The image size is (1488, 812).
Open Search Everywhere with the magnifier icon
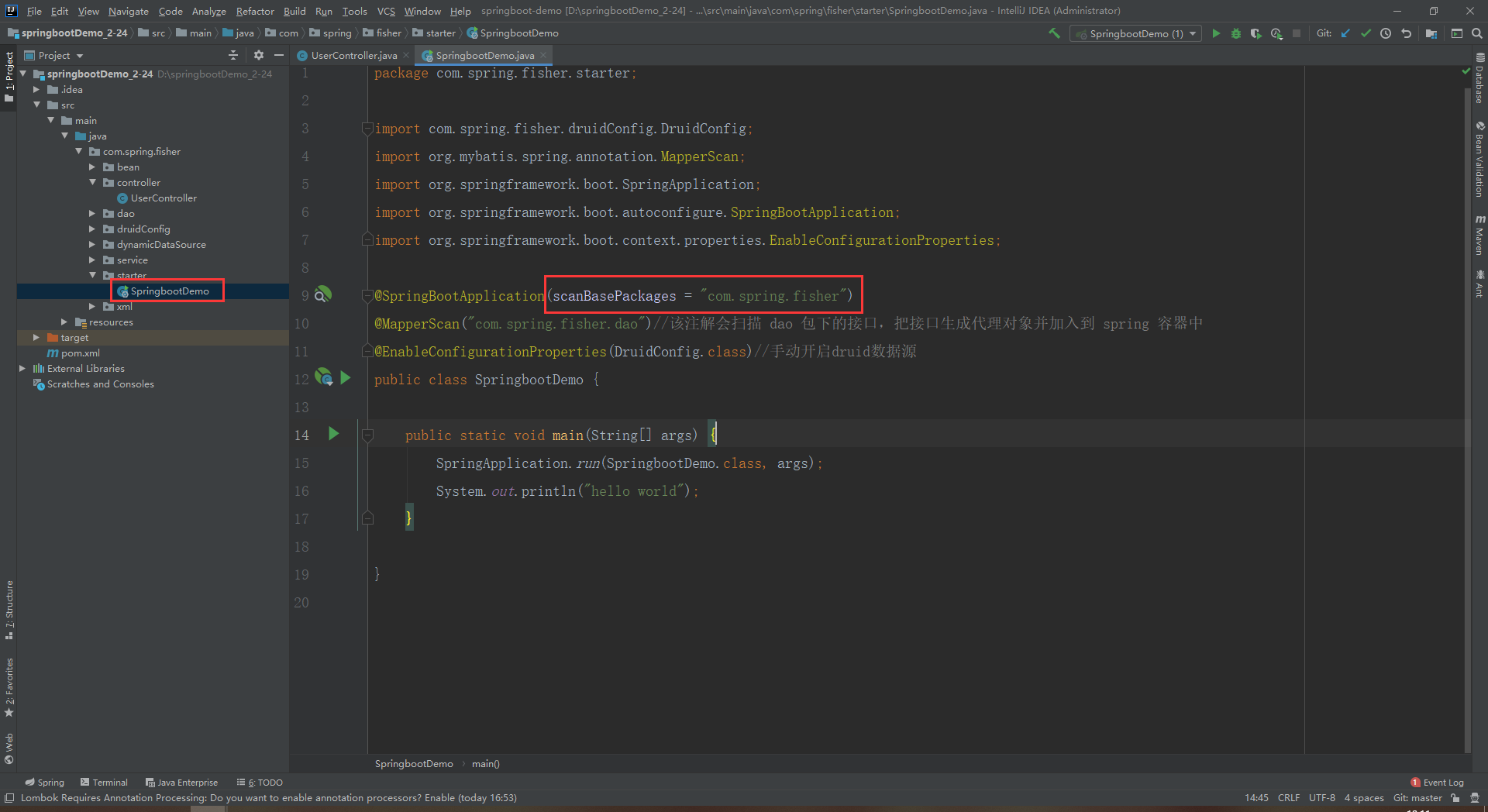tap(1476, 33)
